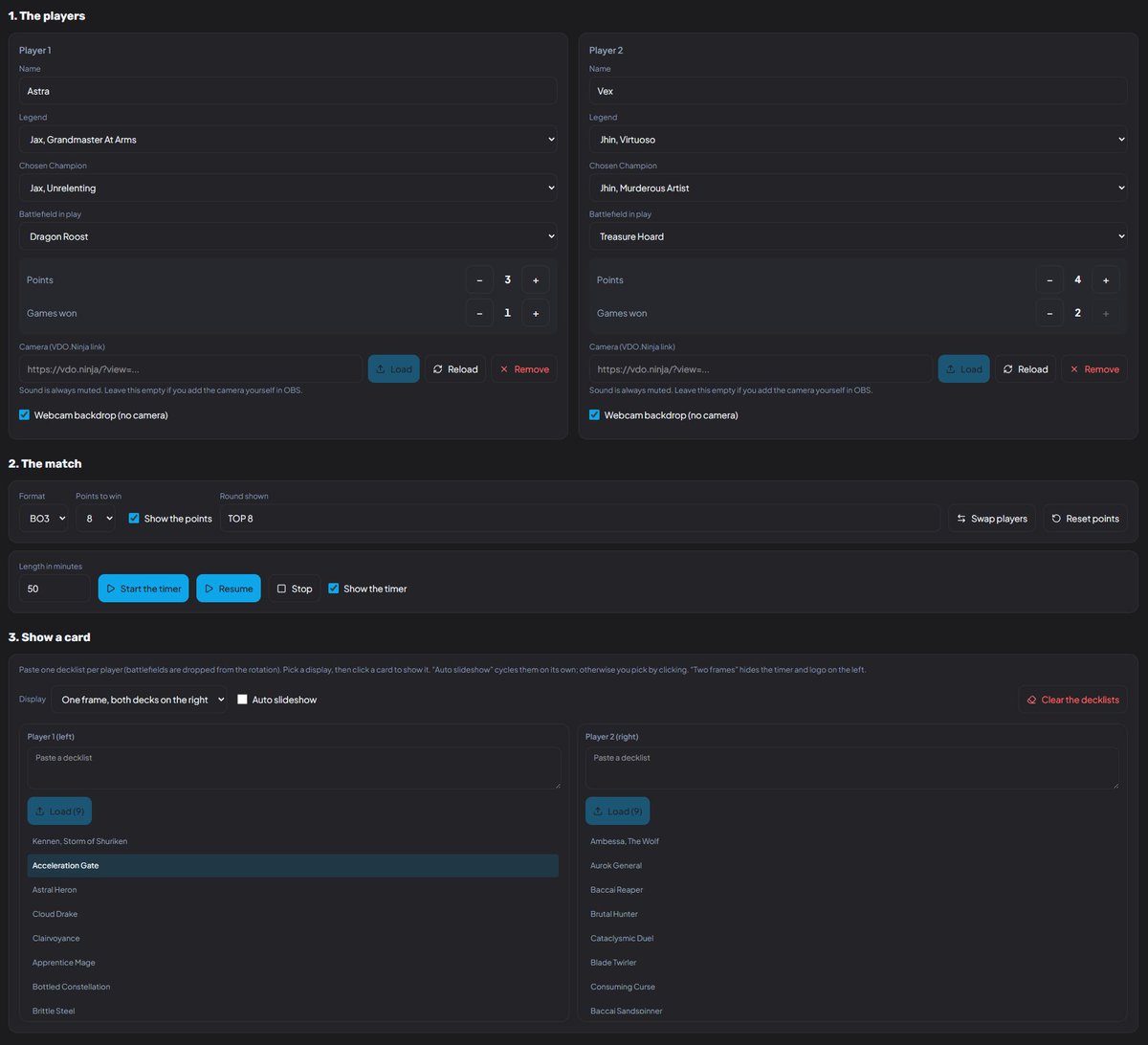Select Ambessa, The Wolf card

pyautogui.click(x=851, y=841)
